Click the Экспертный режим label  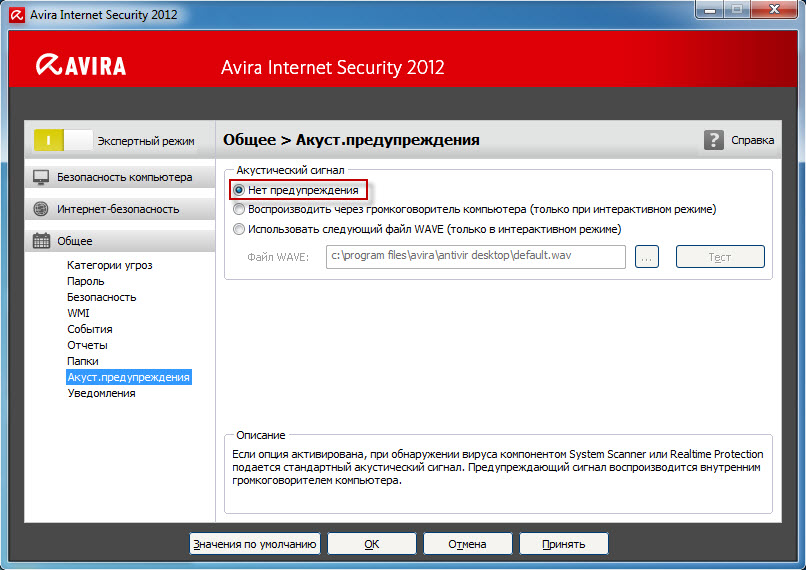coord(146,141)
